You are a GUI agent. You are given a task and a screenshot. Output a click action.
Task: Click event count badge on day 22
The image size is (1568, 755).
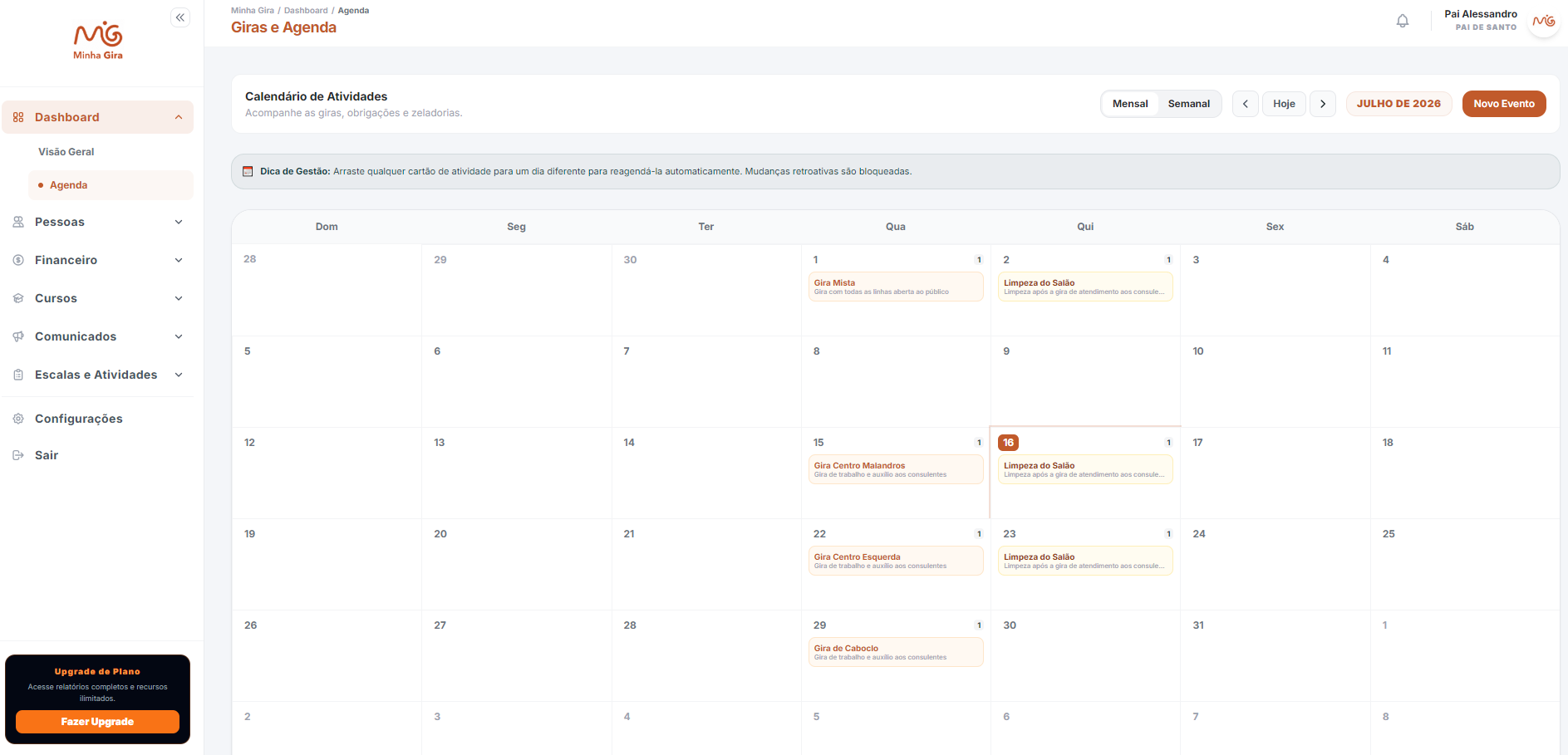[x=979, y=534]
